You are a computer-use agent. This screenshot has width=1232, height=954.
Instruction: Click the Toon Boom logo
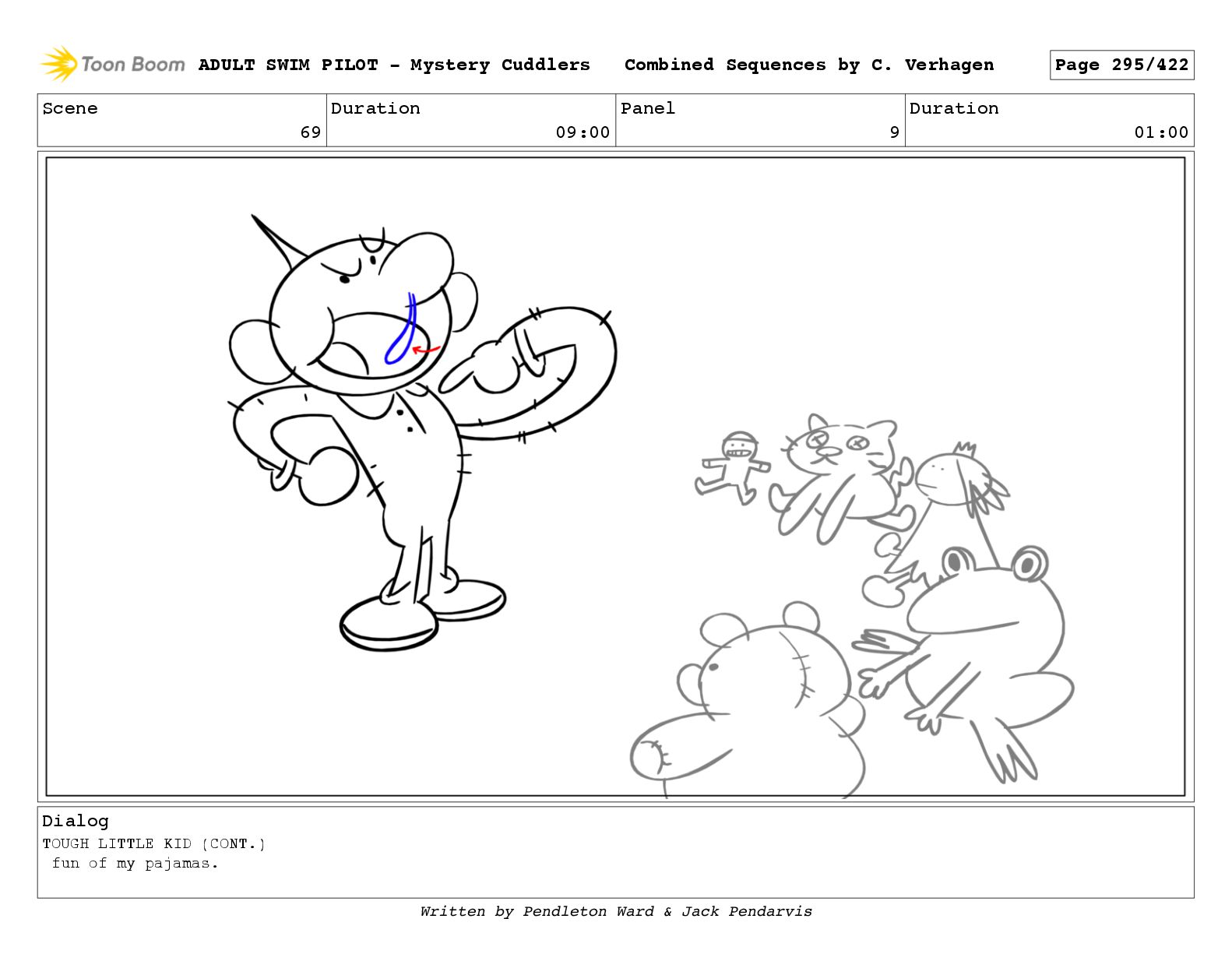pyautogui.click(x=113, y=64)
